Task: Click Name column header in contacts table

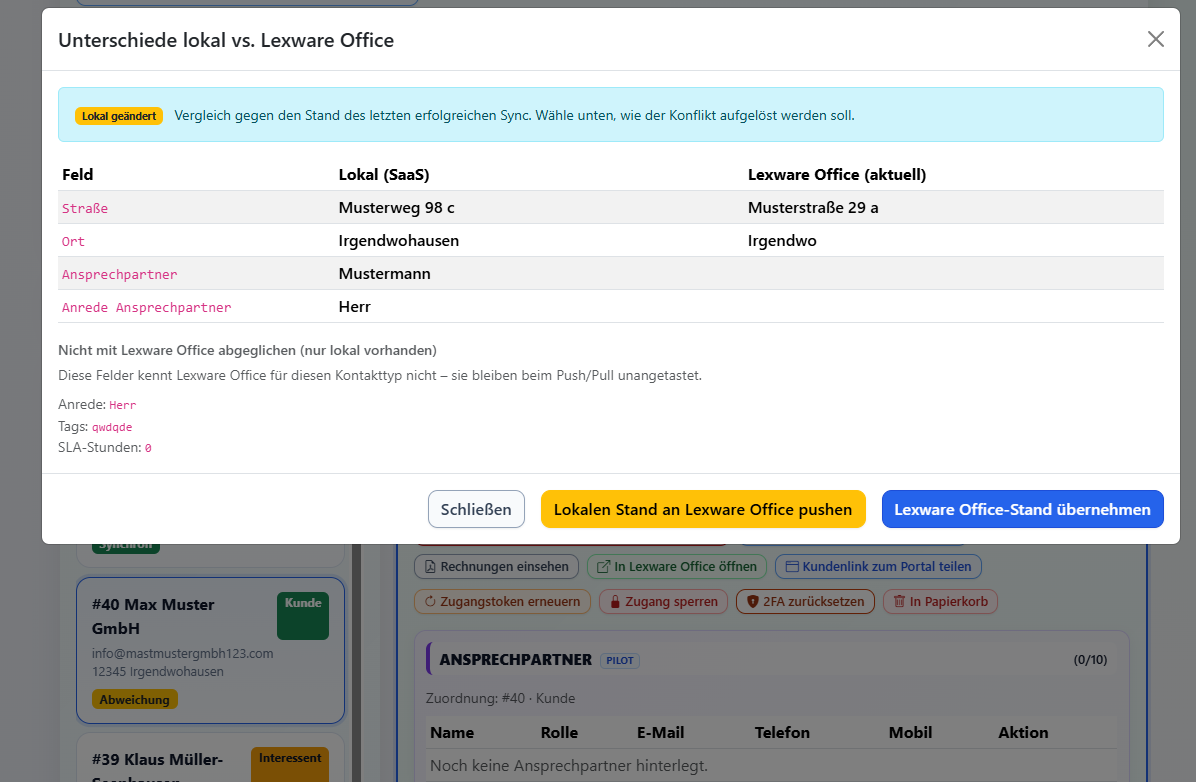Action: tap(452, 732)
